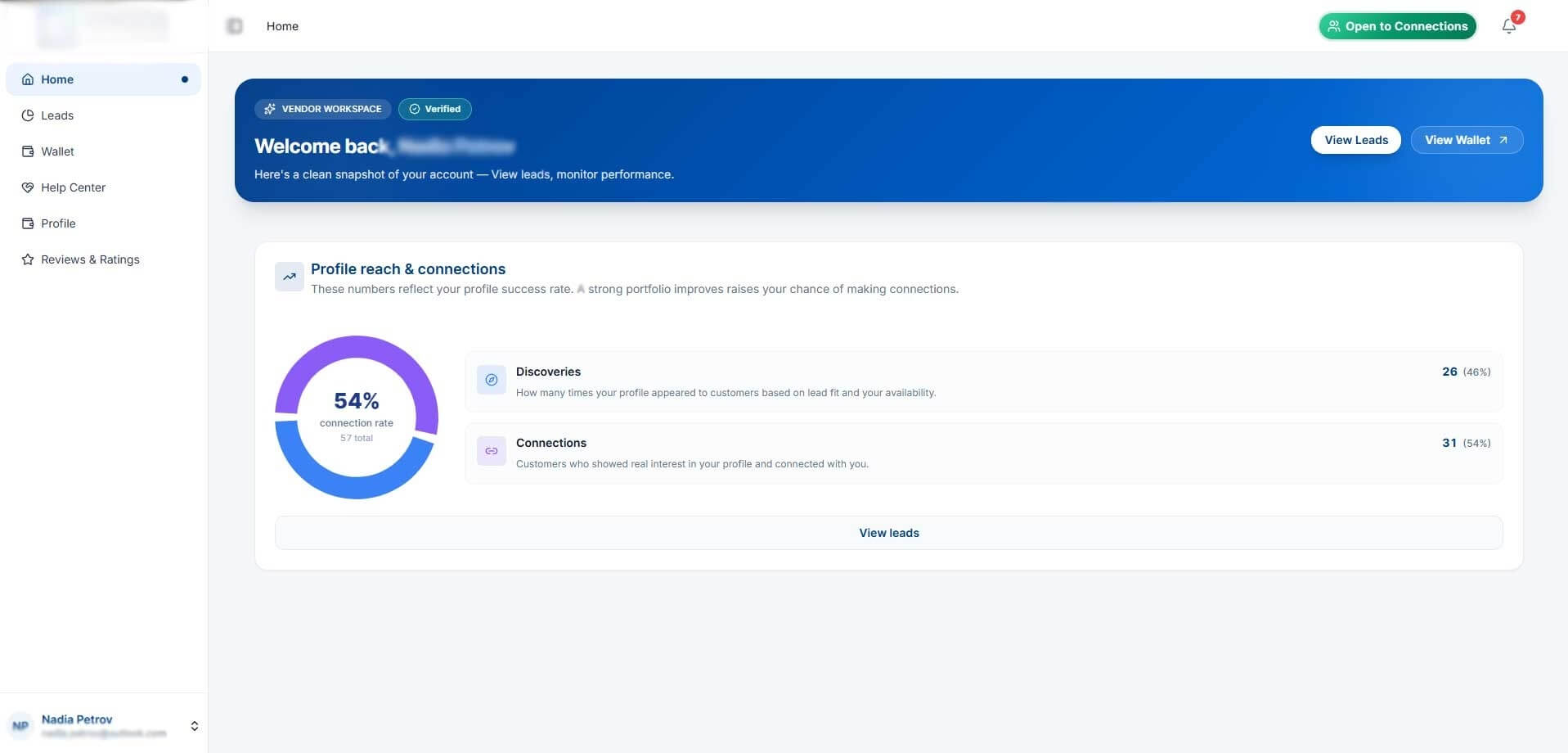Click the Connections count 31 (54%)
This screenshot has width=1568, height=753.
point(1466,443)
